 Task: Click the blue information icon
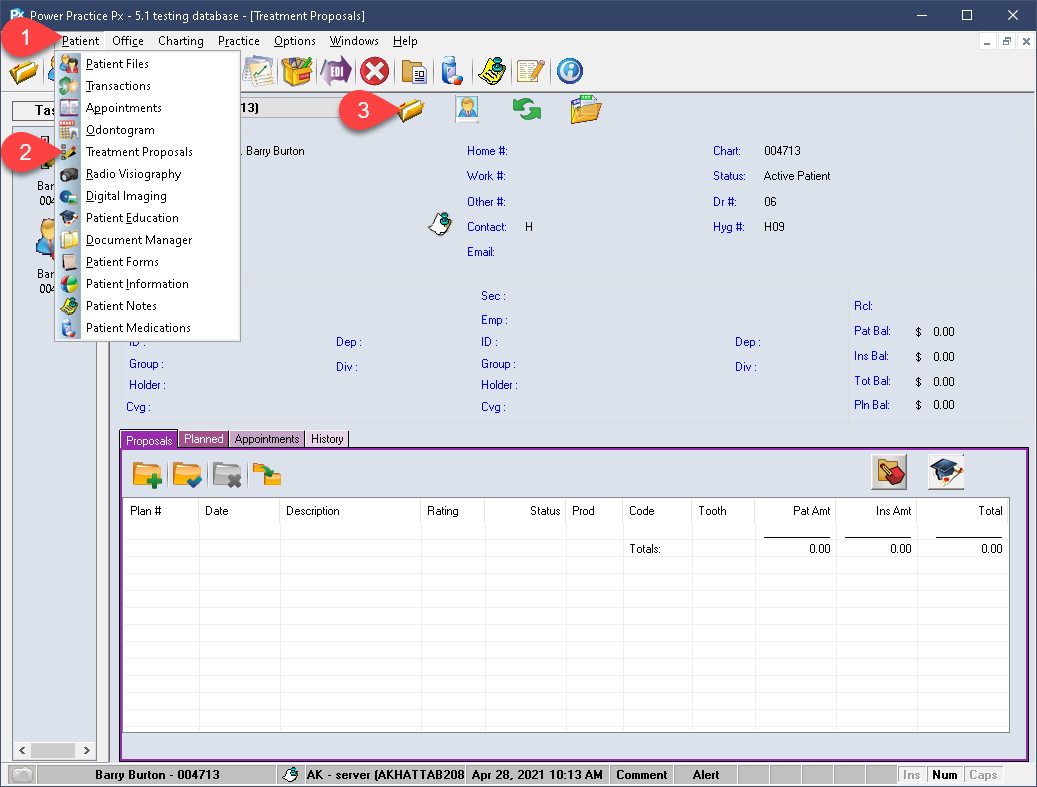click(569, 71)
